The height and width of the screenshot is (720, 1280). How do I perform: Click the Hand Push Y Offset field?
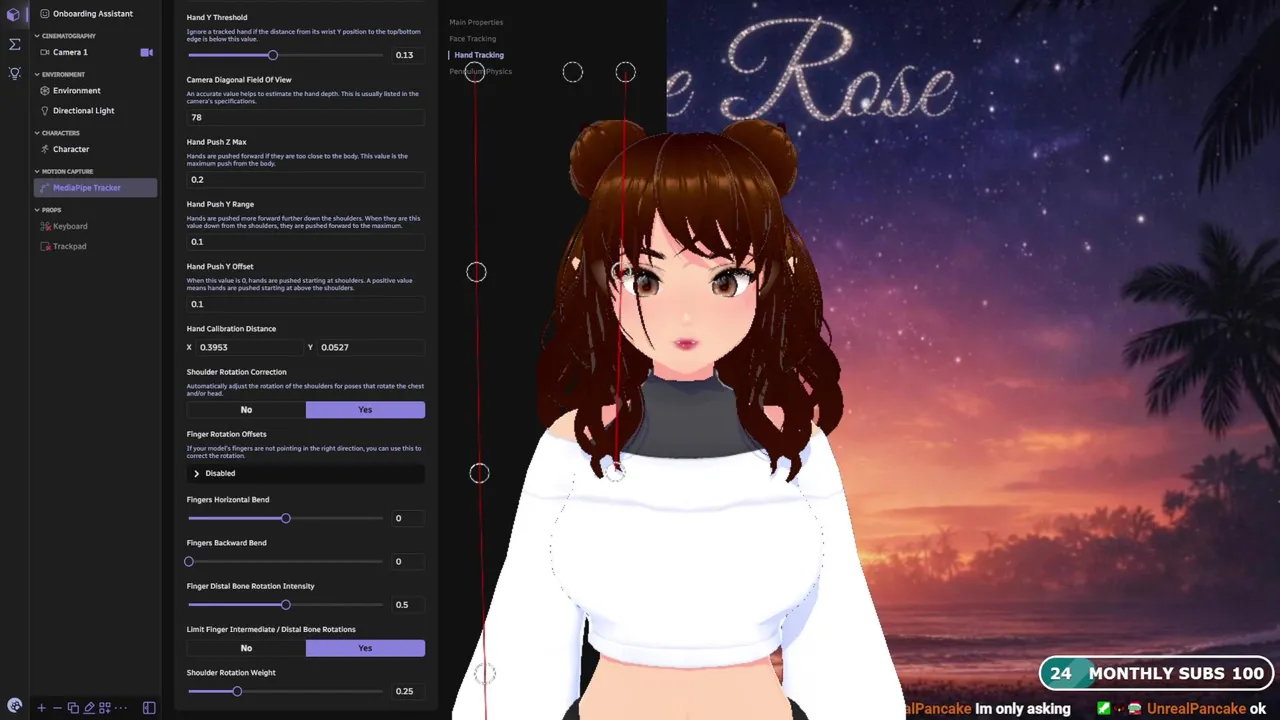click(x=306, y=304)
